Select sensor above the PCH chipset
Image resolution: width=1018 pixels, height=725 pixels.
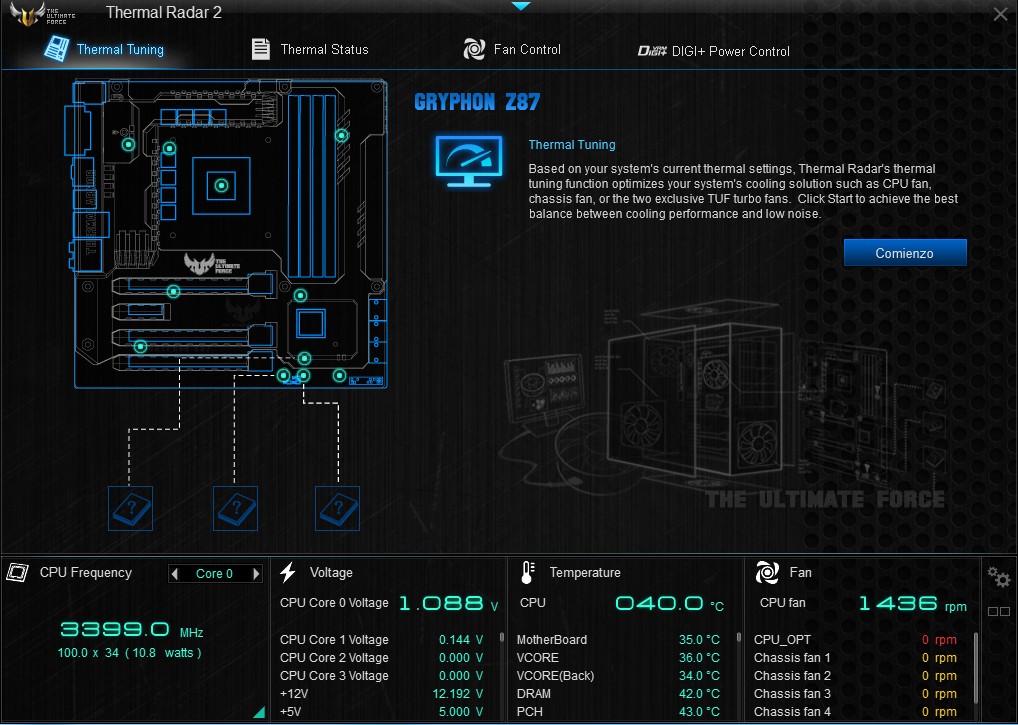[300, 296]
